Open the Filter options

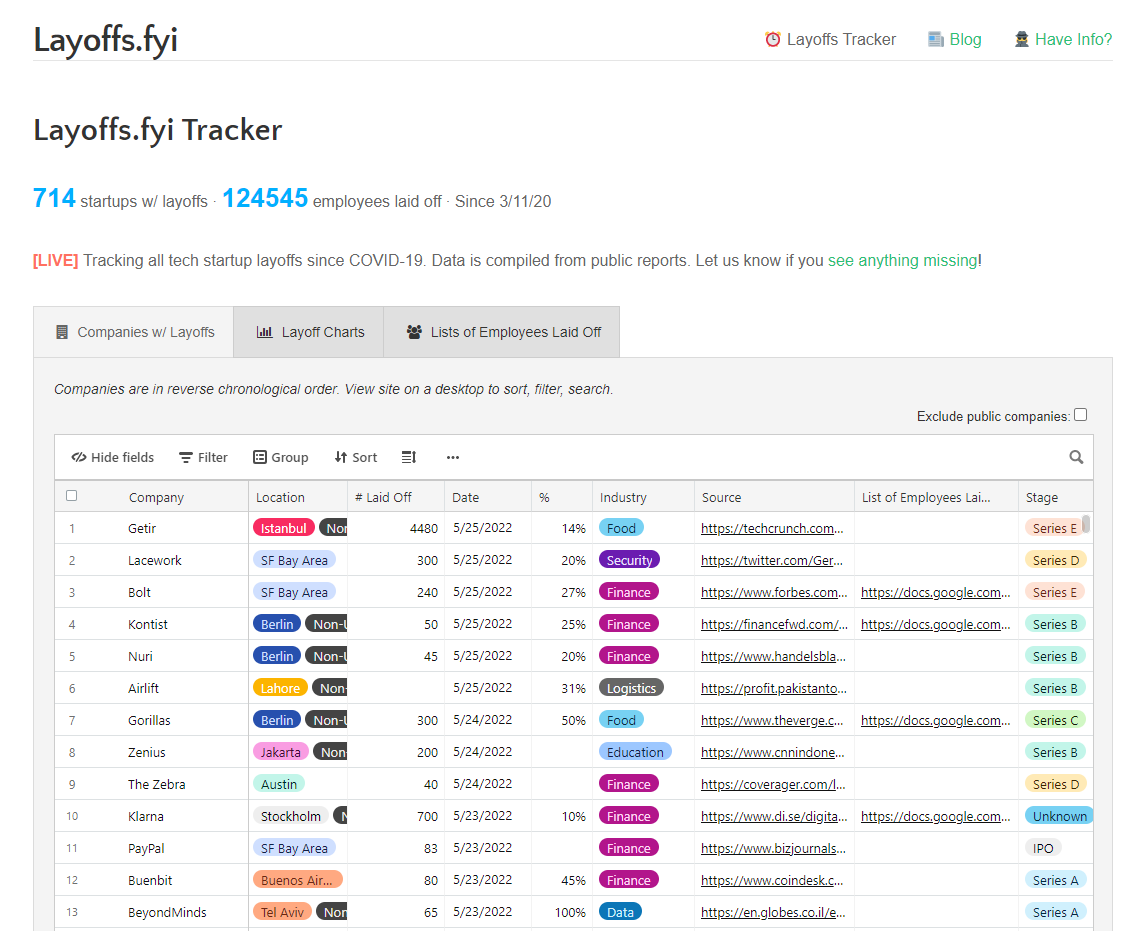204,457
